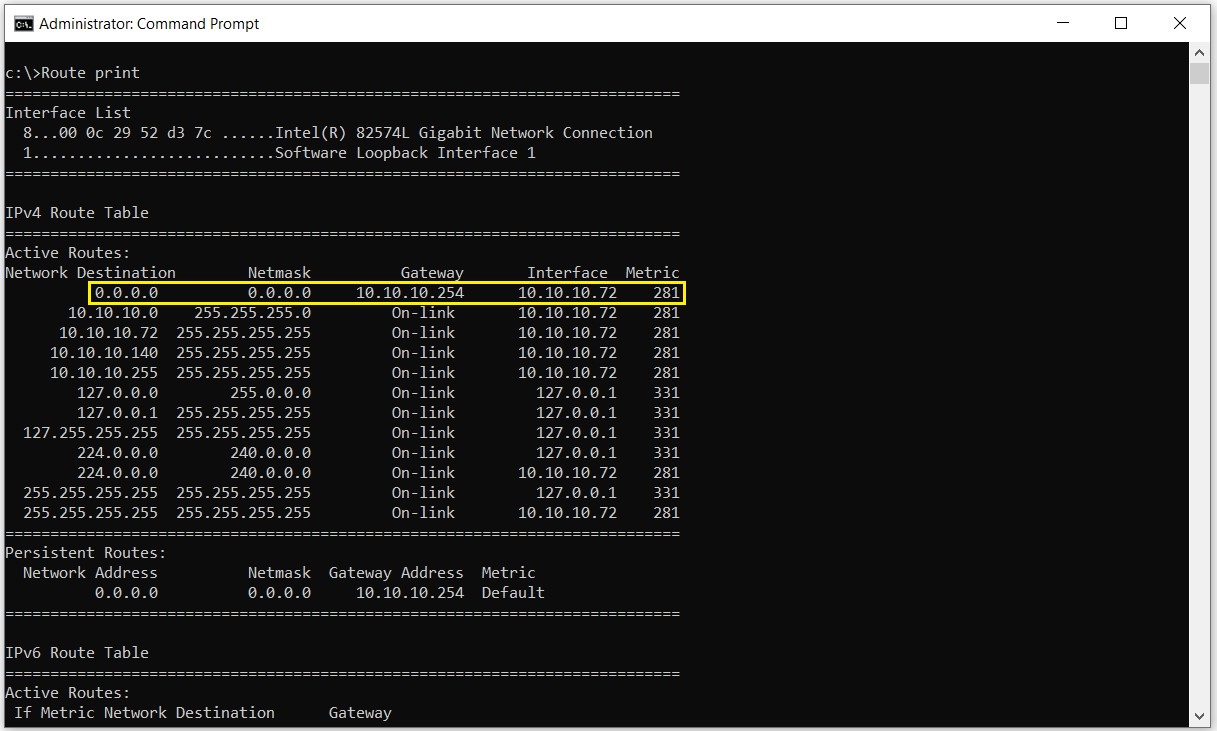The width and height of the screenshot is (1217, 731).
Task: Click the 'IPv6 Route Table' heading
Action: tap(77, 653)
